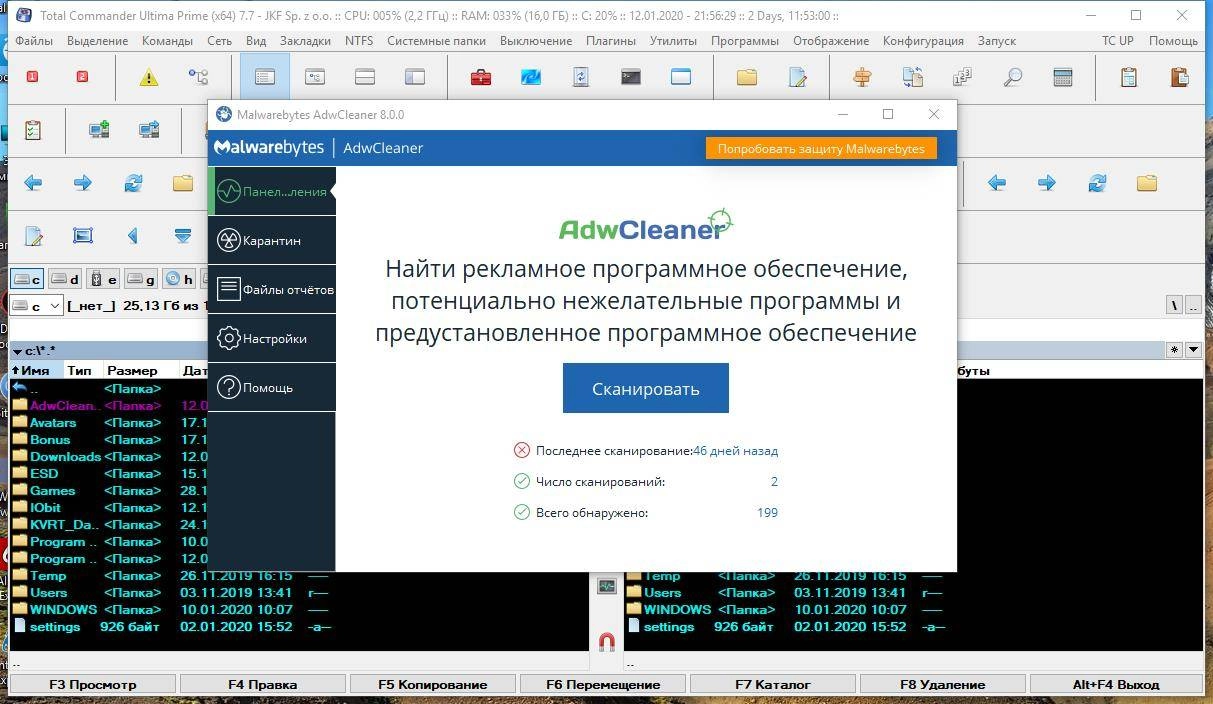Open right panel directory history arrow
This screenshot has height=704, width=1213.
coord(1193,350)
